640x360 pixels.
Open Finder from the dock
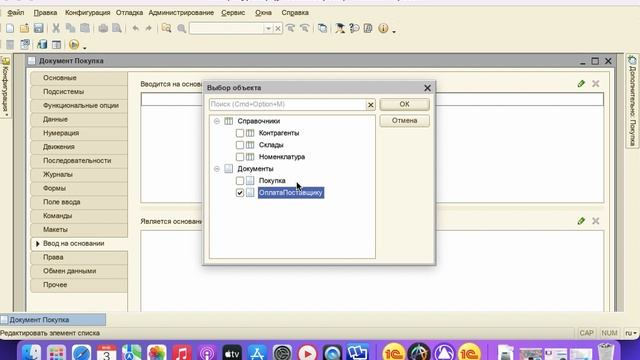(31, 352)
